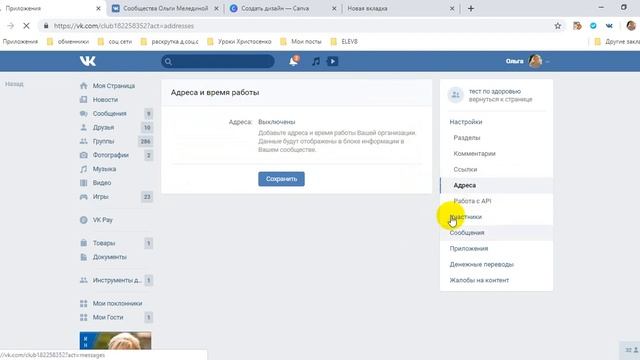Click VK extension icon in toolbar

(609, 26)
